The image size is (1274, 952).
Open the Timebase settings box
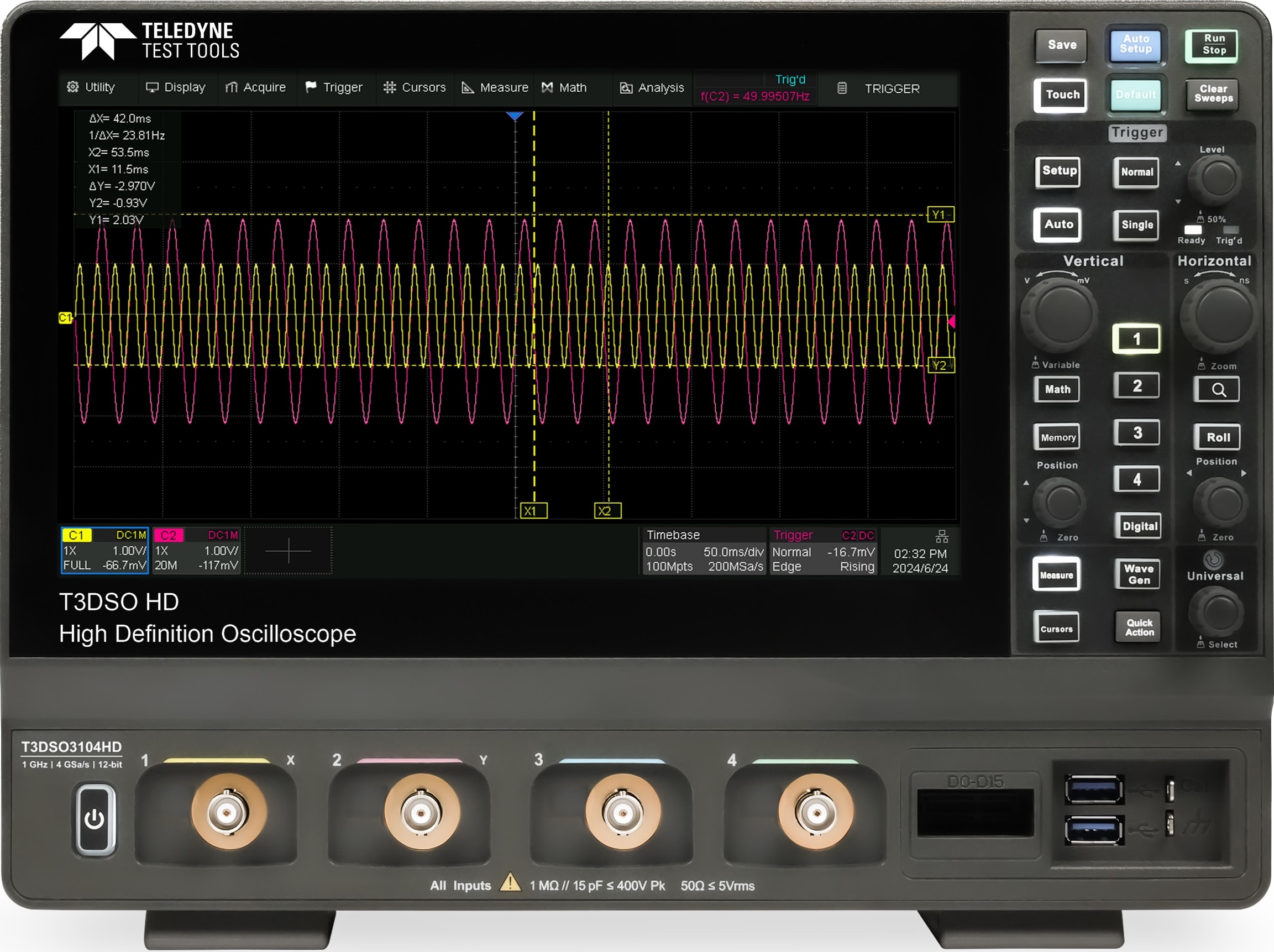coord(704,551)
